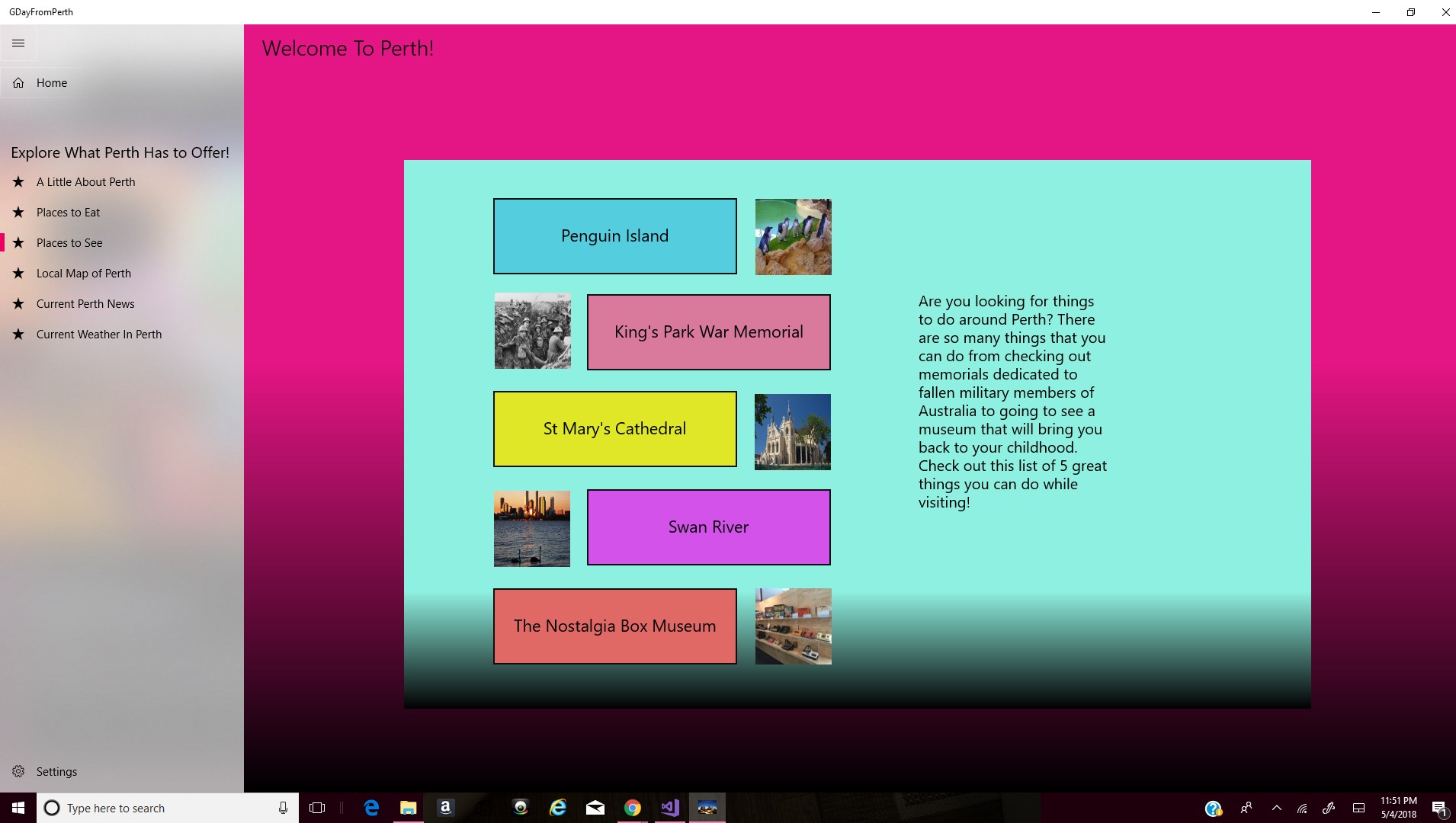The height and width of the screenshot is (823, 1456).
Task: Click star icon beside Local Map of Perth
Action: [18, 274]
